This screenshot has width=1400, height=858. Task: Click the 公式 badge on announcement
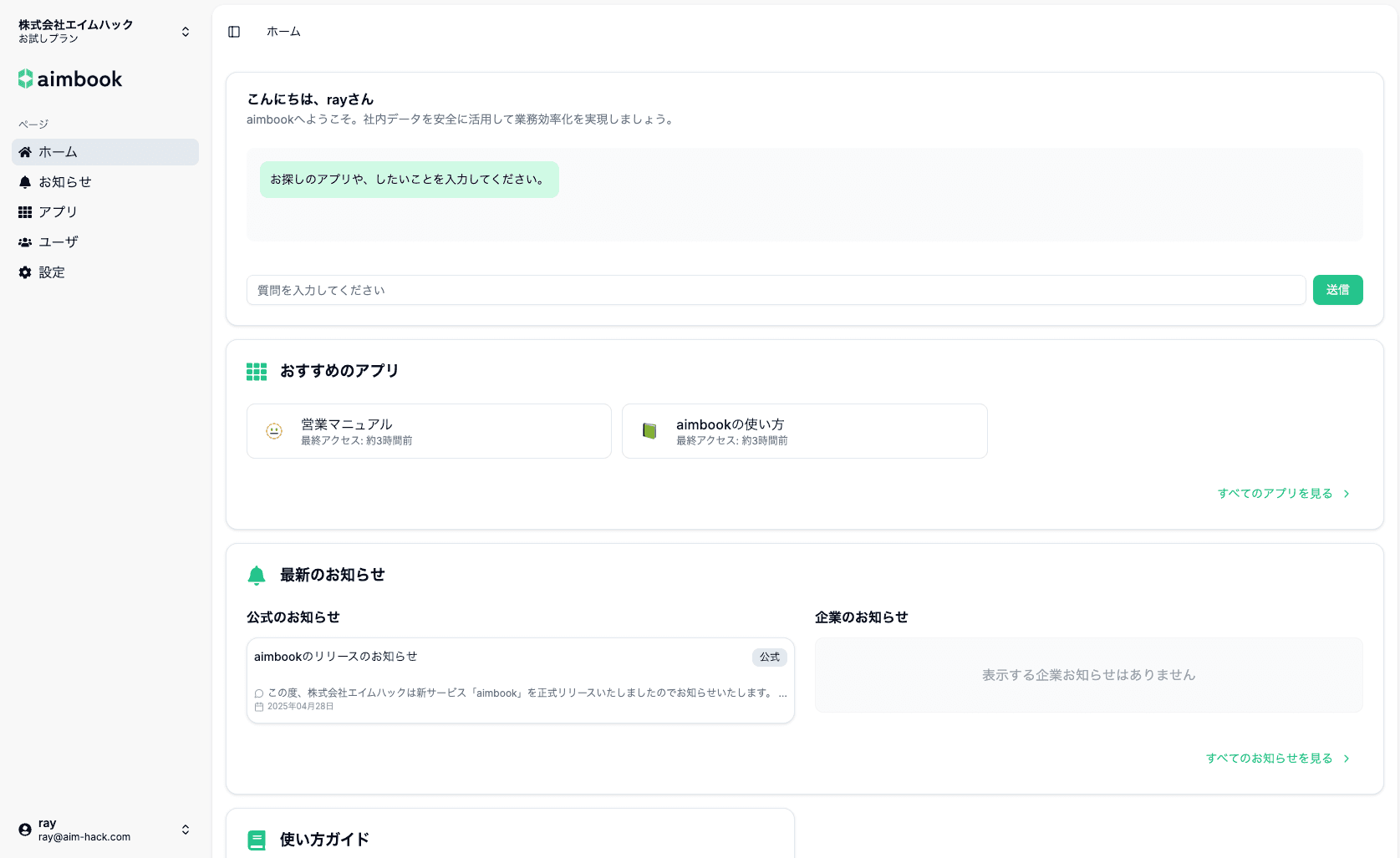point(769,657)
